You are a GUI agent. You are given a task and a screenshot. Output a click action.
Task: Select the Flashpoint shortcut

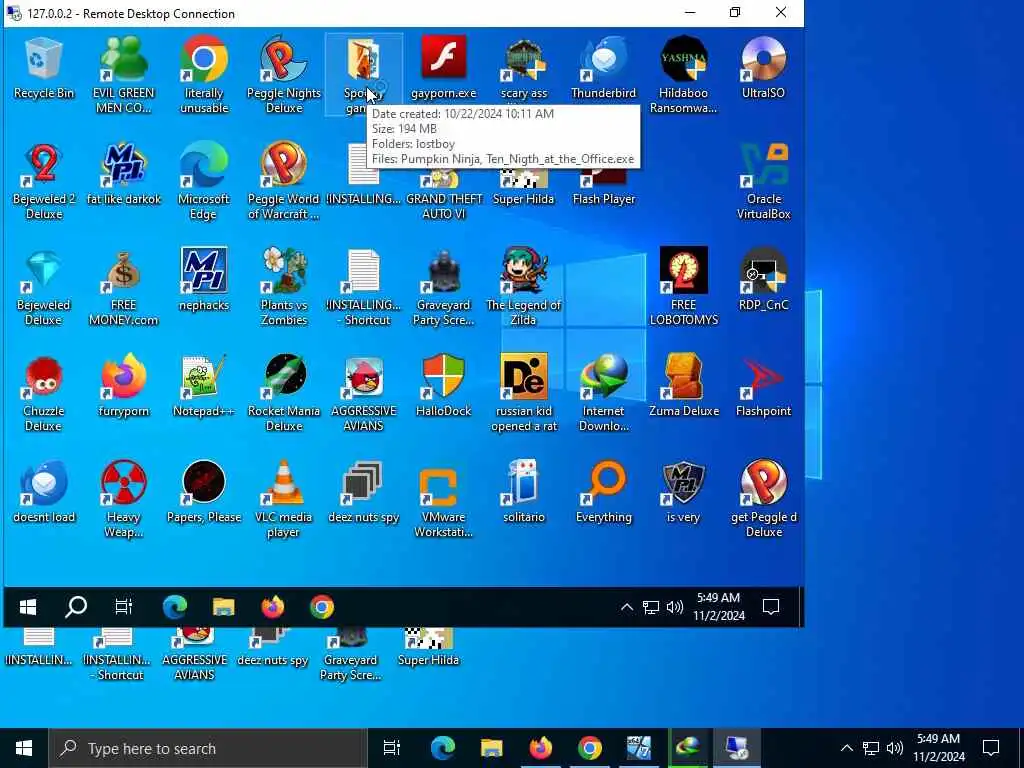tap(763, 387)
